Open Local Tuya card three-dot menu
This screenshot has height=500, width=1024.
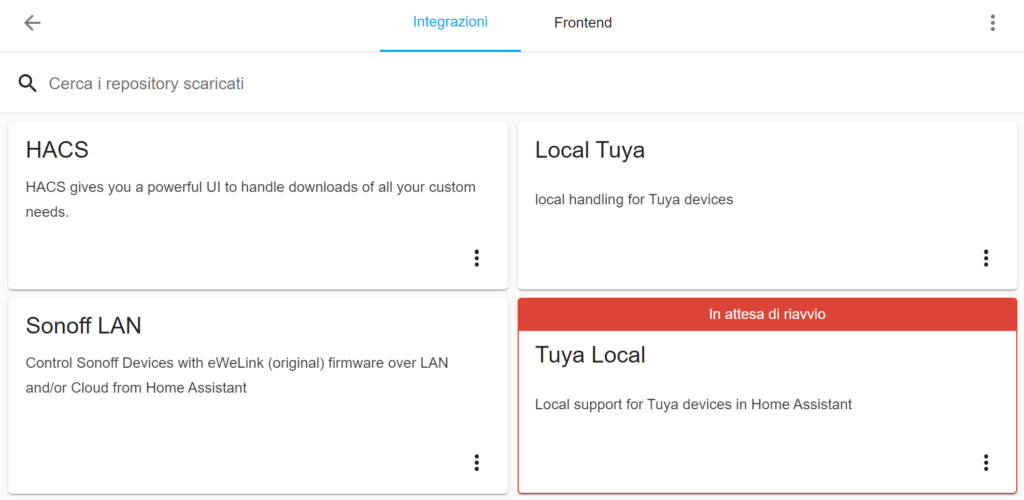985,258
